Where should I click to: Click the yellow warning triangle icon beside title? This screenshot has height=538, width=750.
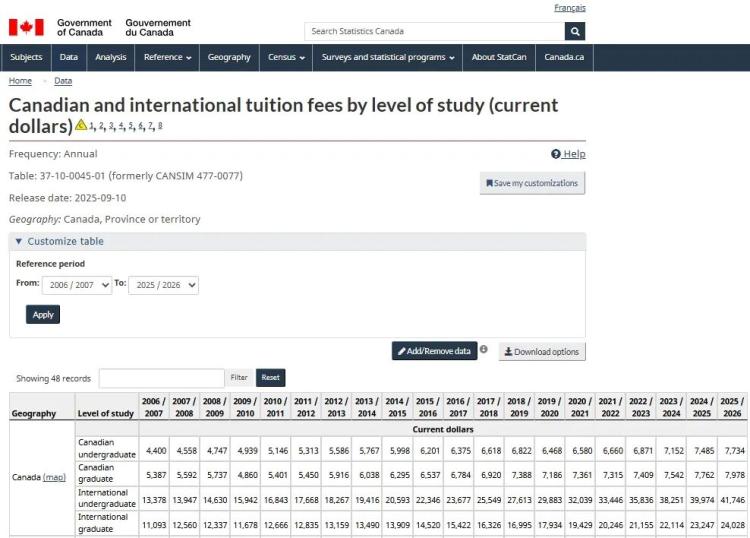[81, 125]
